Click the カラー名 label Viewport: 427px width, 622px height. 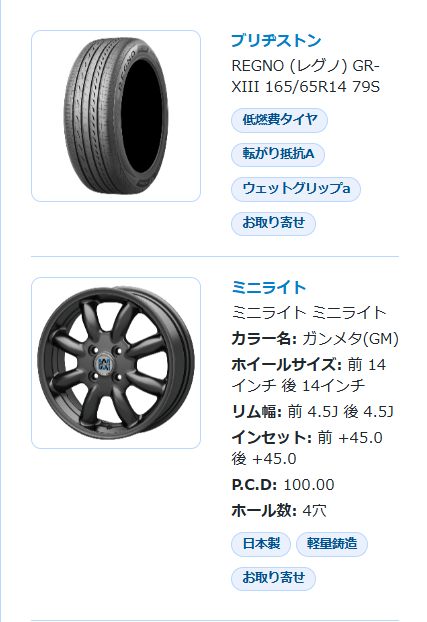[x=264, y=339]
